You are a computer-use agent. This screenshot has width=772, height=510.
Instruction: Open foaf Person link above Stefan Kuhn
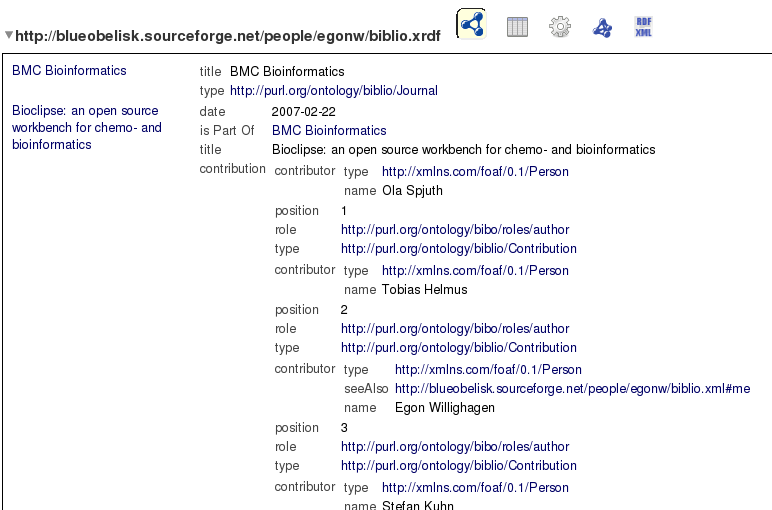tap(475, 487)
